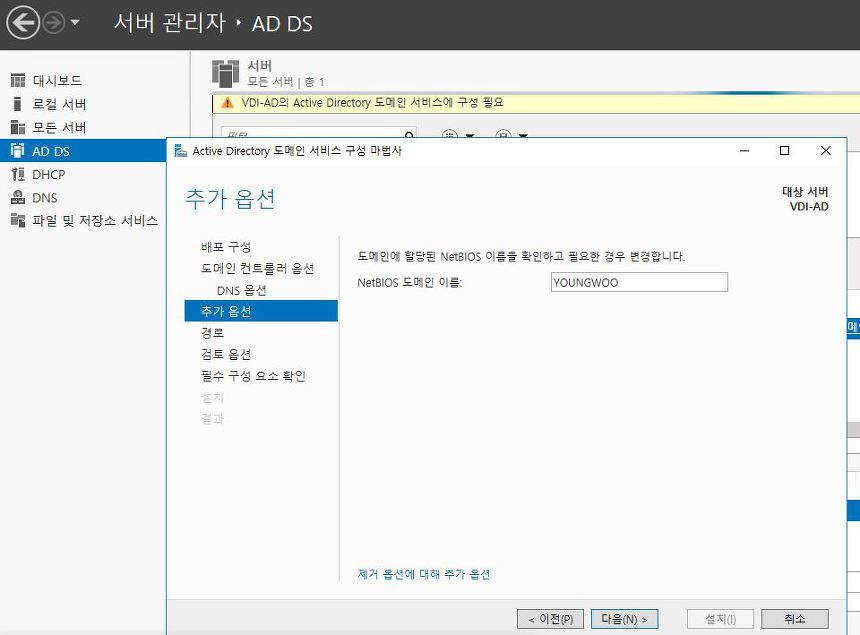This screenshot has height=635, width=860.
Task: Go to 경로 wizard step
Action: (212, 333)
